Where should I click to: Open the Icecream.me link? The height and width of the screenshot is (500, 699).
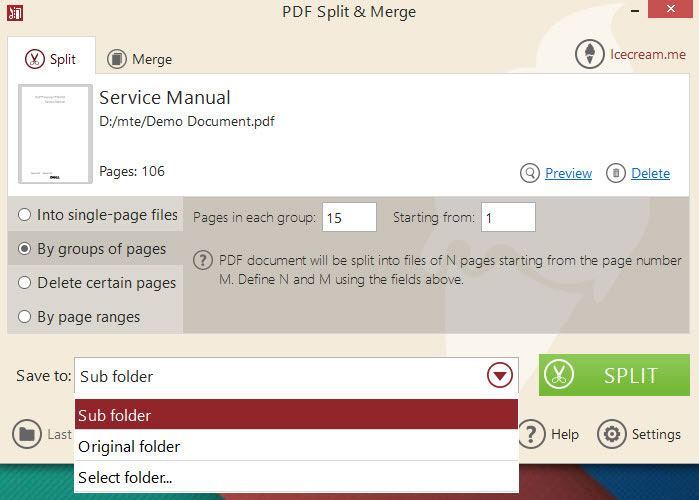pyautogui.click(x=648, y=54)
